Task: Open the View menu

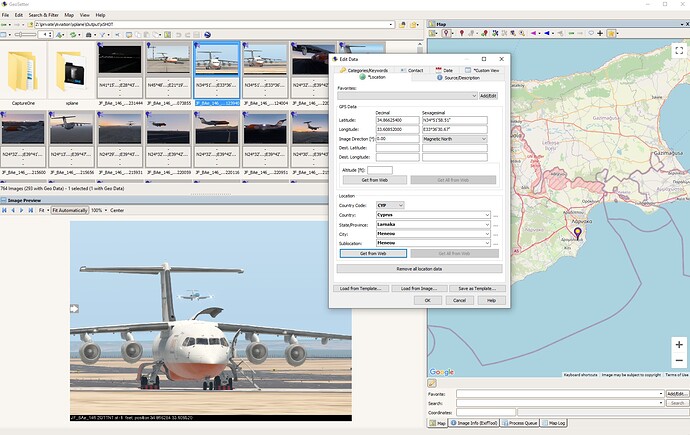Action: coord(84,15)
